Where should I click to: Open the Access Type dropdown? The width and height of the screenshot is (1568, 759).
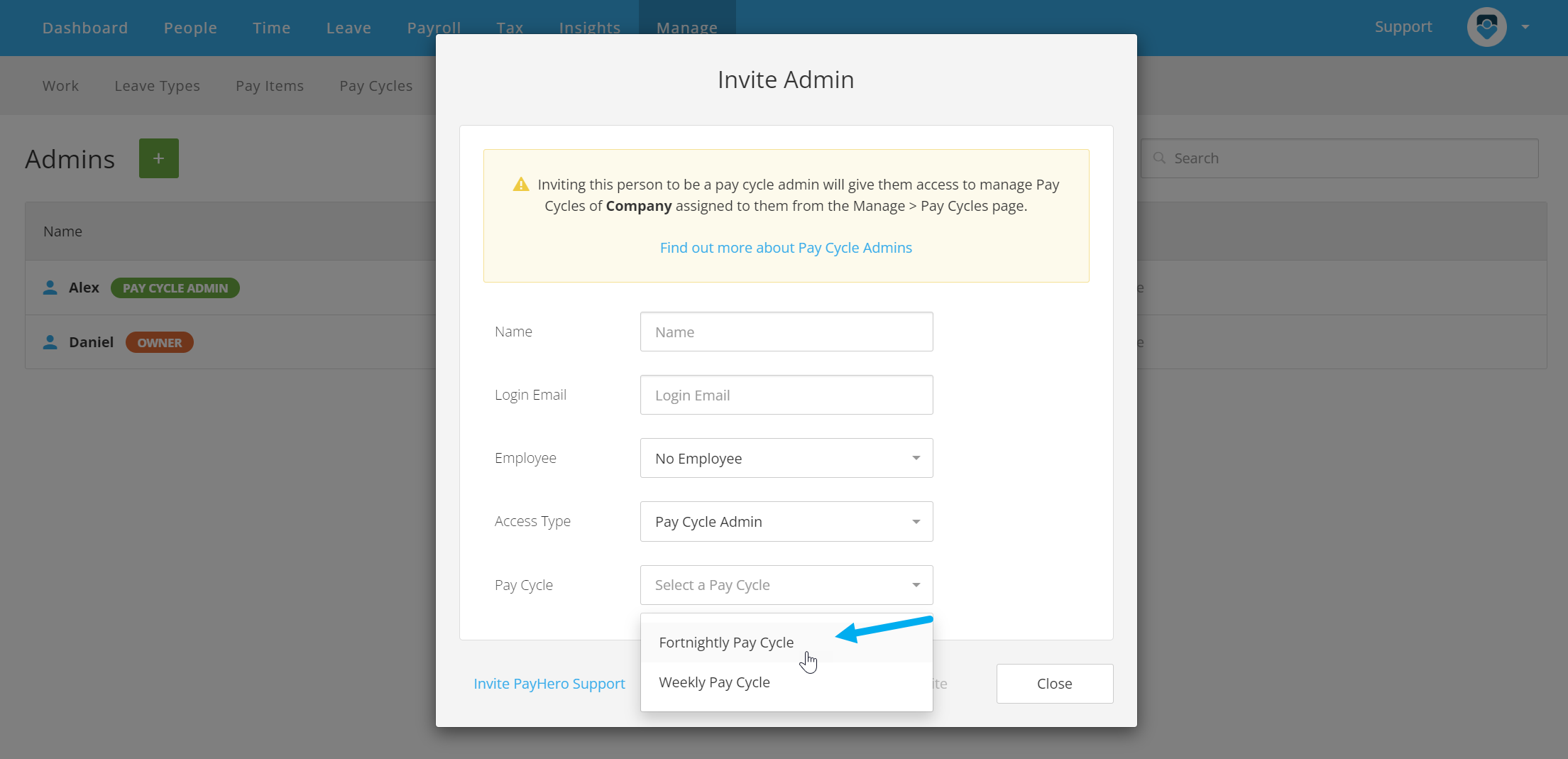pos(786,522)
